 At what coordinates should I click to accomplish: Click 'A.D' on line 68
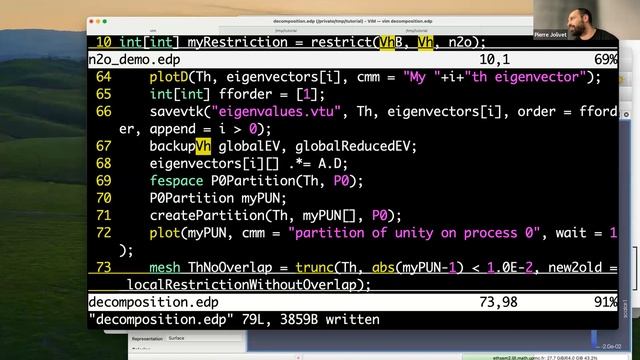coord(329,164)
